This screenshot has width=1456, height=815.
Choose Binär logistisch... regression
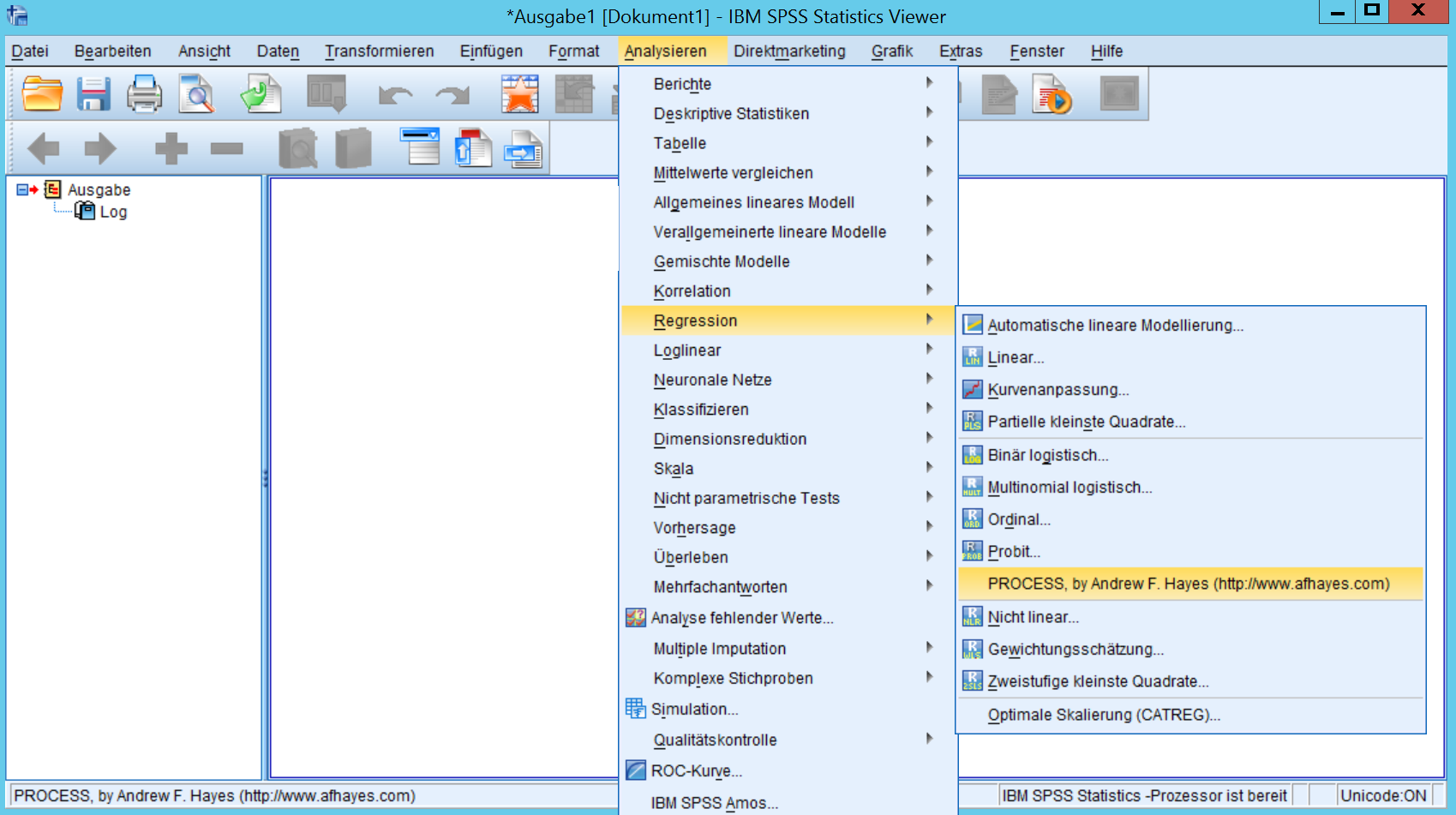coord(1190,455)
